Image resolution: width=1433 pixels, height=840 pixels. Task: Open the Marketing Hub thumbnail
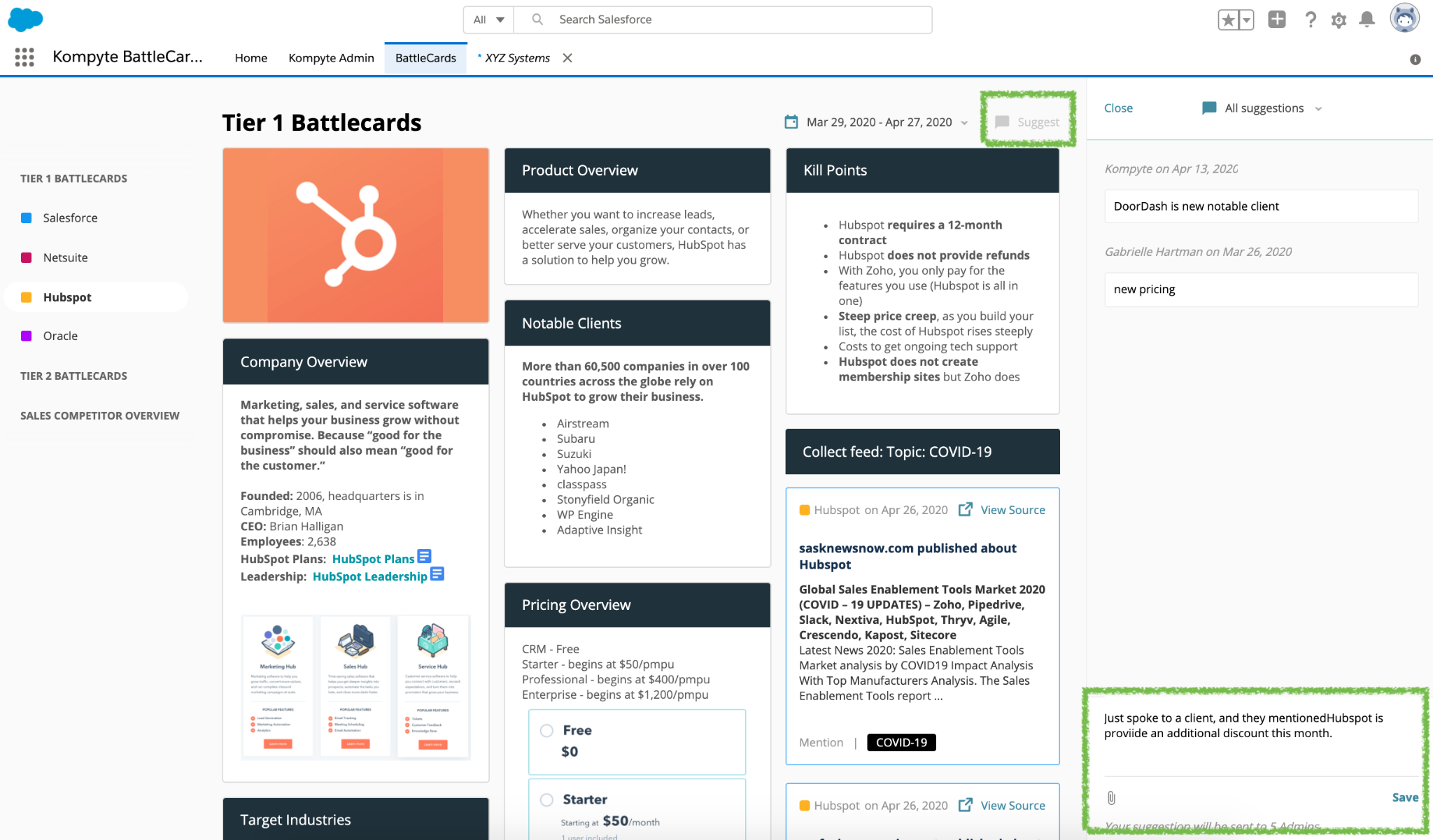click(x=278, y=686)
